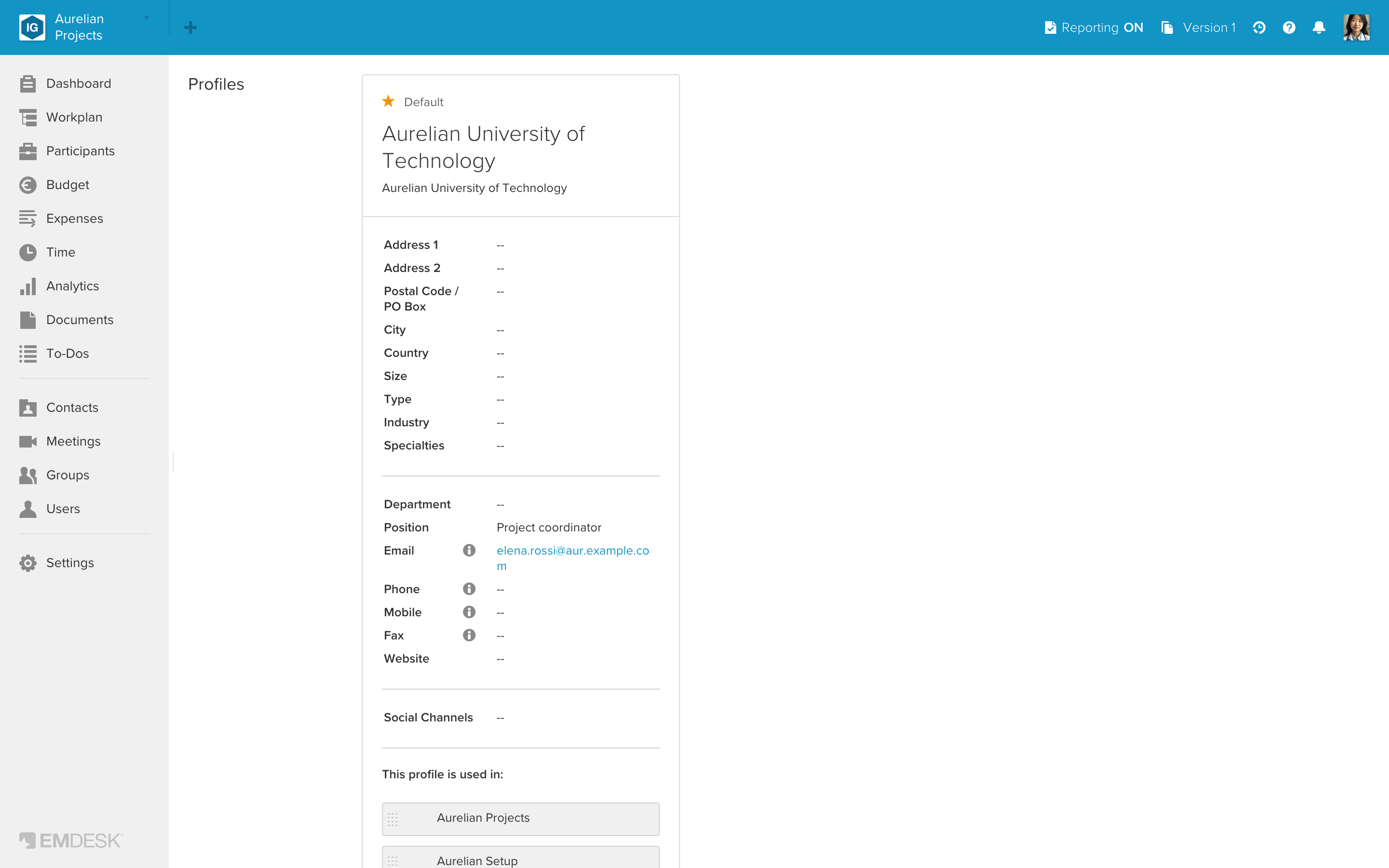
Task: Open the To-Dos list icon
Action: [27, 353]
